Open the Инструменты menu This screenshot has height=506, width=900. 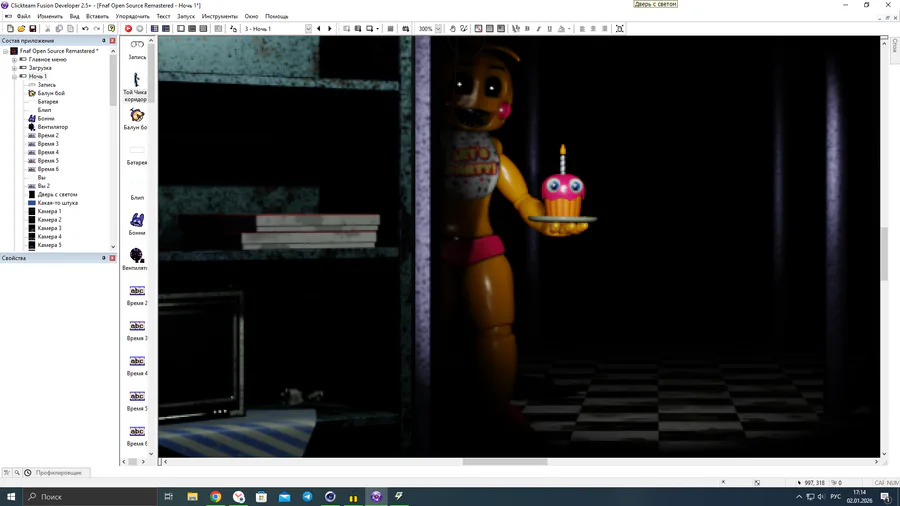pos(219,17)
